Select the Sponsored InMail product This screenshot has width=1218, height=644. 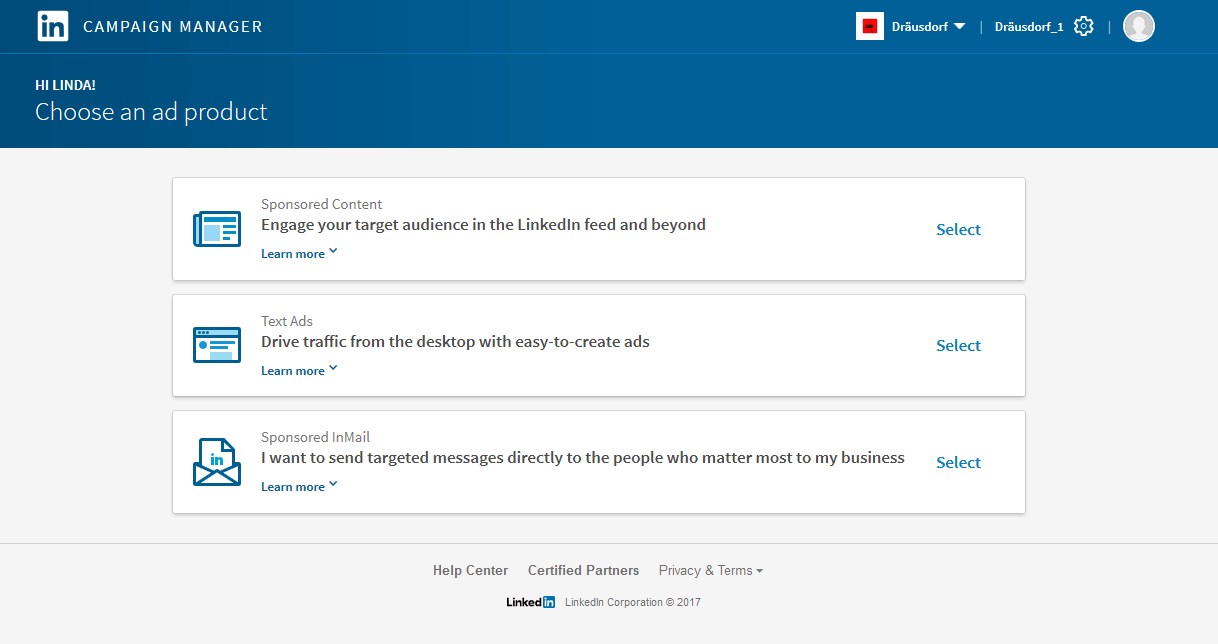(958, 463)
